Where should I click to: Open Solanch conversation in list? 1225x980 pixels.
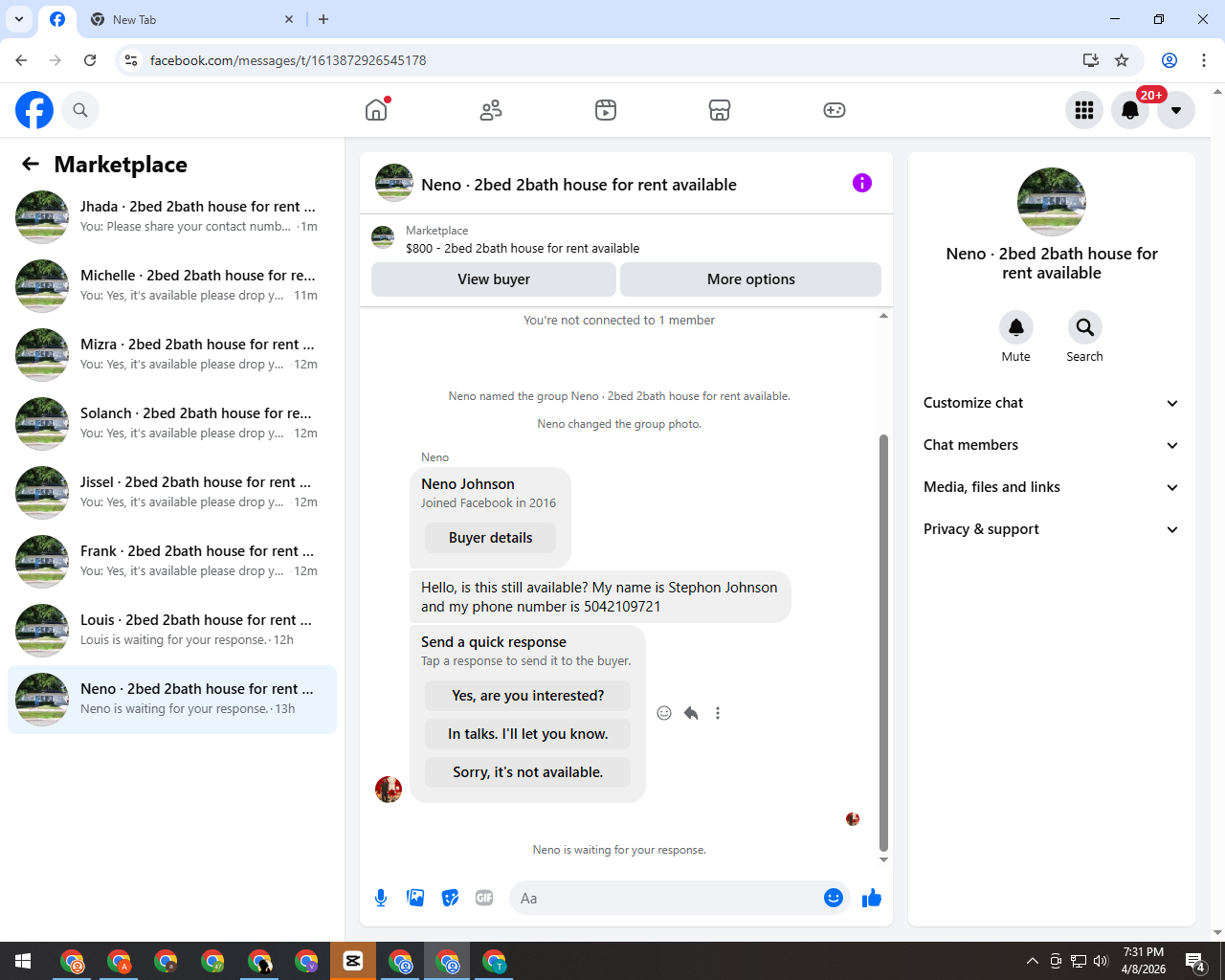click(x=172, y=424)
